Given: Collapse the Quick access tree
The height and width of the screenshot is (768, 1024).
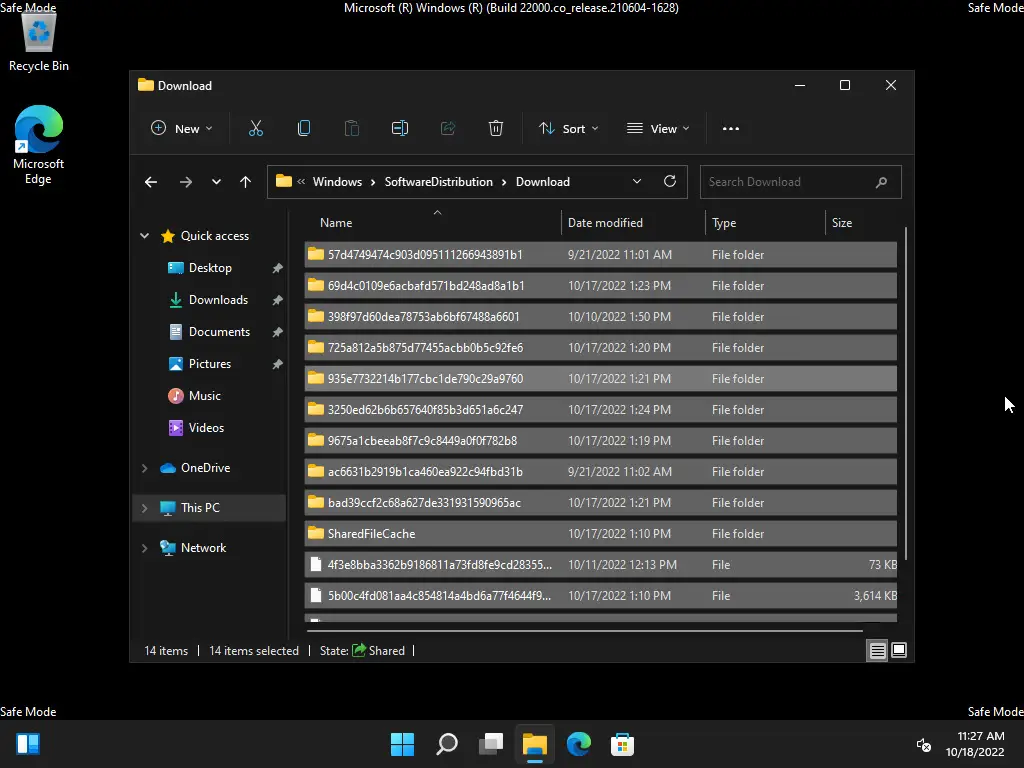Looking at the screenshot, I should click(x=144, y=236).
